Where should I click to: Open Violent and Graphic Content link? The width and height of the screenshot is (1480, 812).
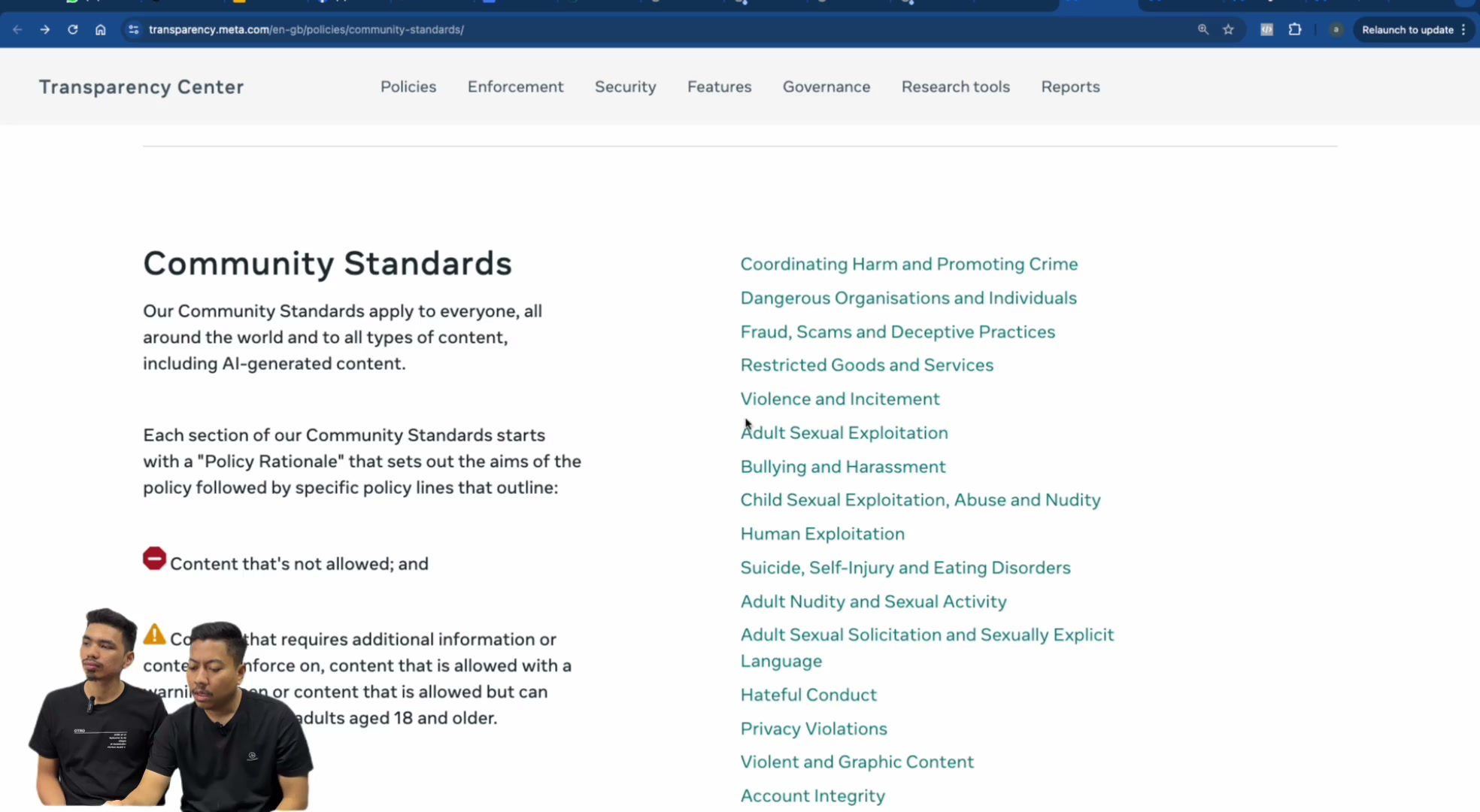[x=857, y=762]
